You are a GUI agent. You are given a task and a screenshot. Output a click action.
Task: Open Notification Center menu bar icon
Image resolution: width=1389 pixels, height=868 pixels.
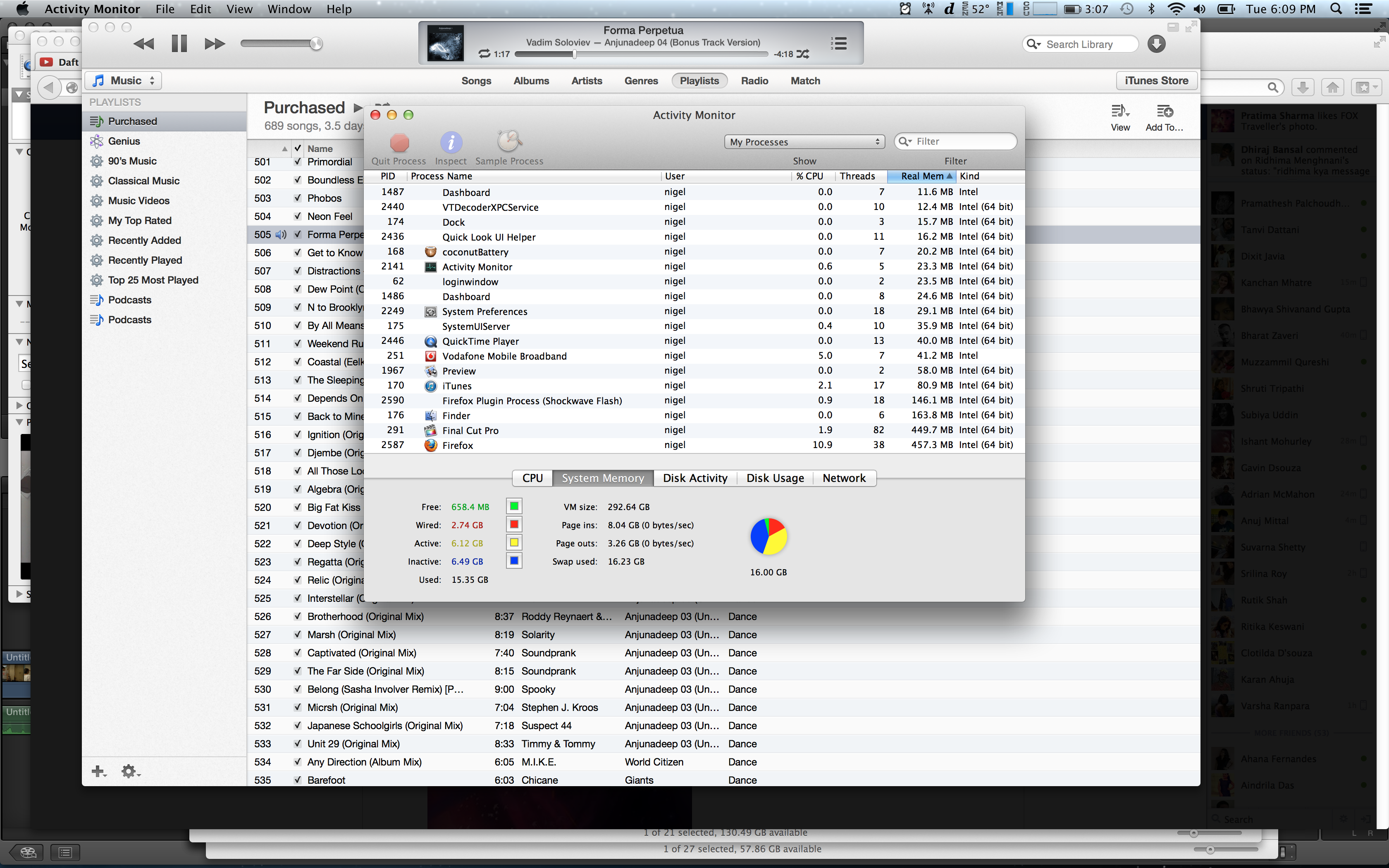click(x=1363, y=9)
